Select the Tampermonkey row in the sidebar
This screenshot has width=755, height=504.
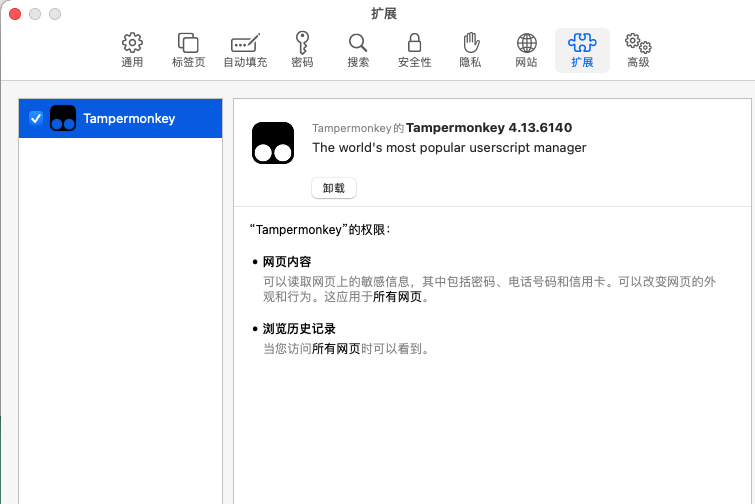[x=120, y=118]
